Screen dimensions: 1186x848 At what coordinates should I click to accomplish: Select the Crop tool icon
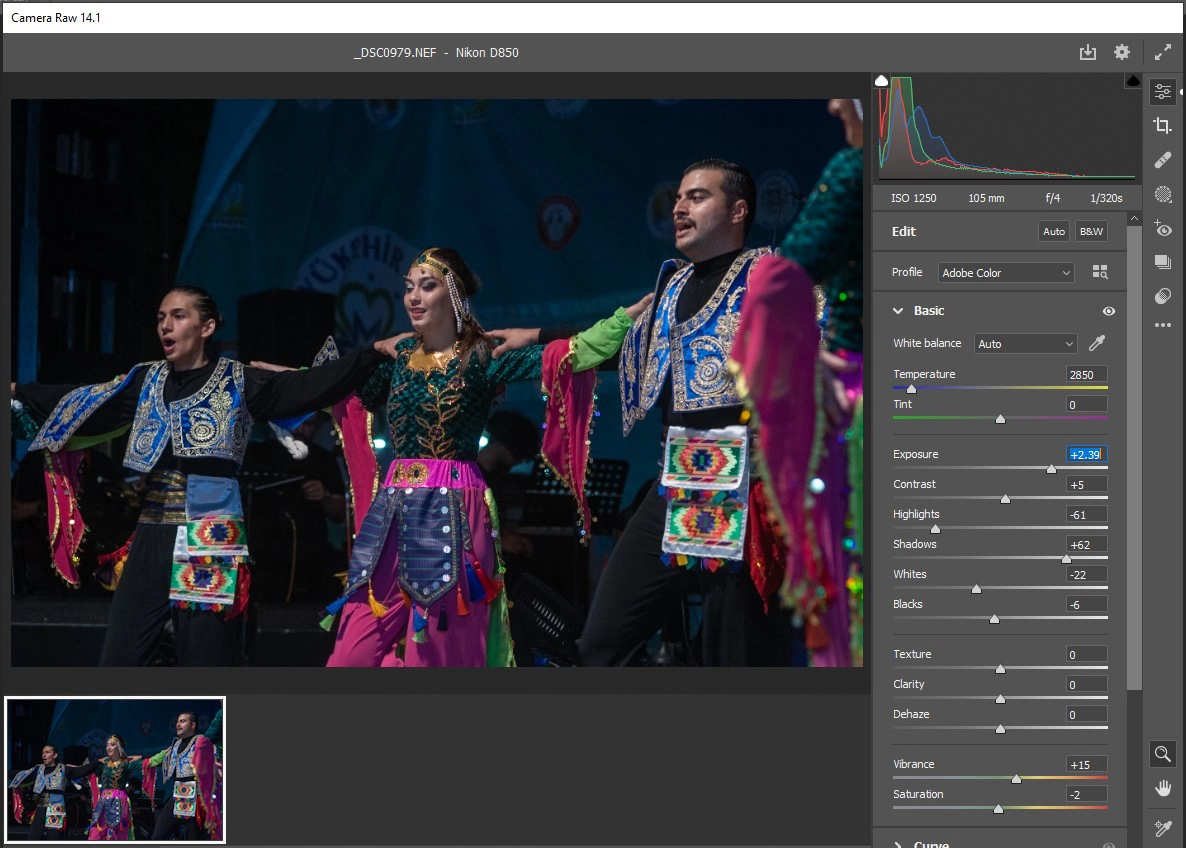click(x=1162, y=125)
